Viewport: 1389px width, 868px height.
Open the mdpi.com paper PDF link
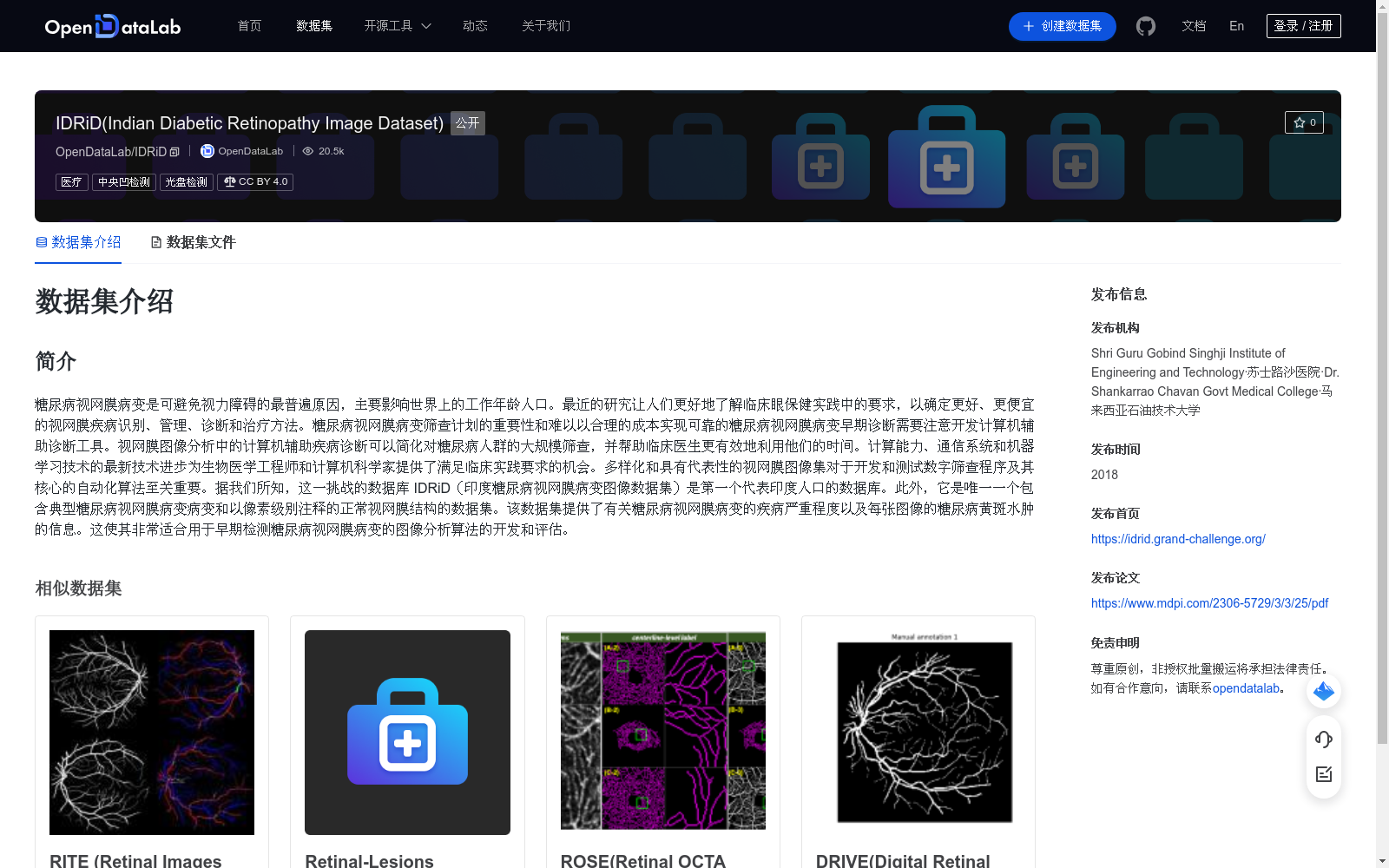[1209, 603]
